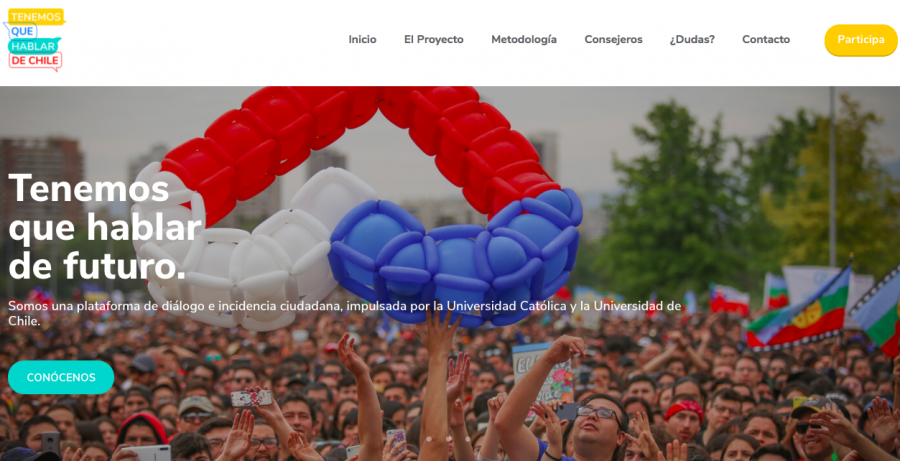
Task: Click the teal HABLAR bubble in logo
Action: pos(34,46)
